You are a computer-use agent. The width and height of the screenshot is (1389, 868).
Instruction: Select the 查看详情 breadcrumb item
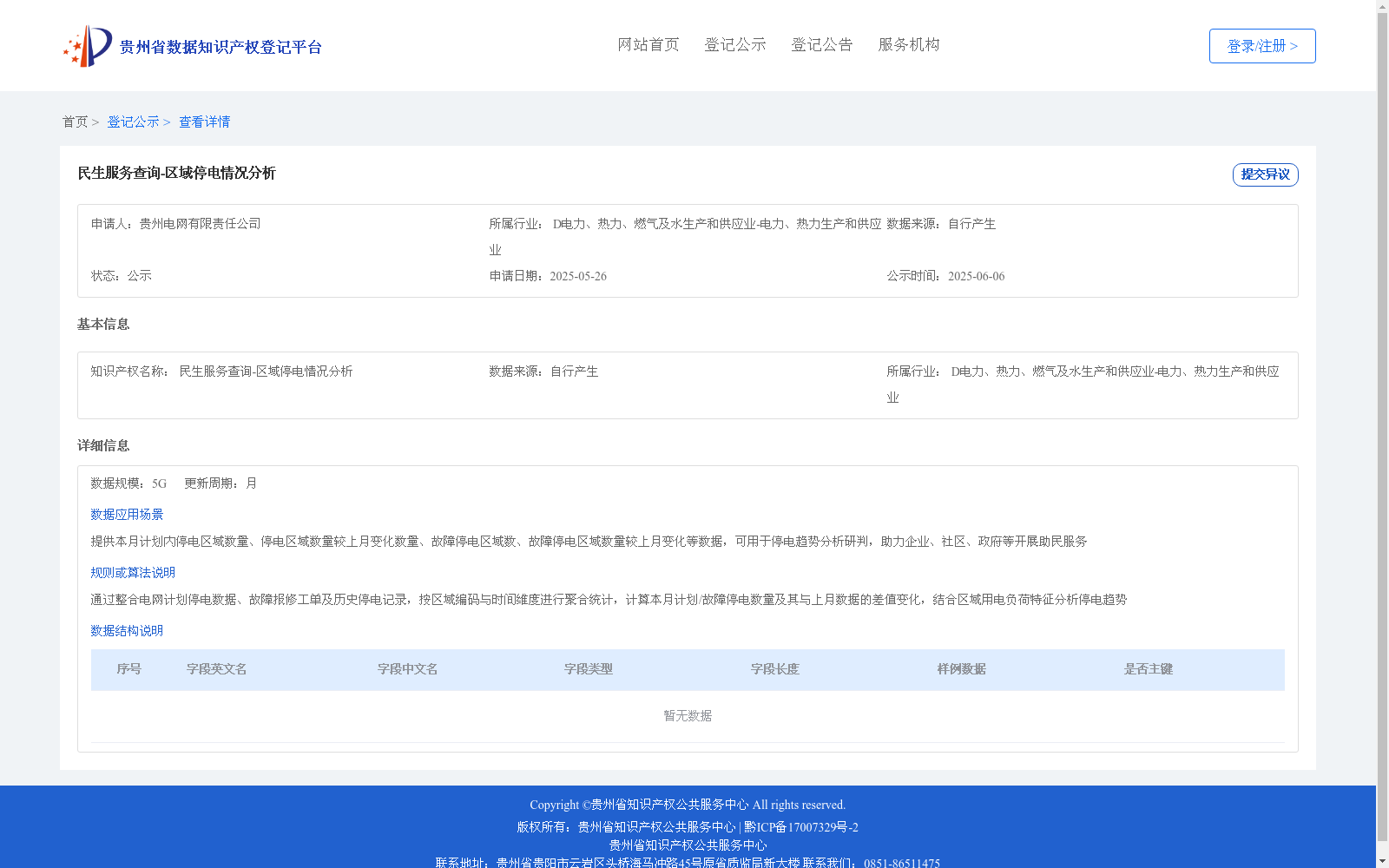tap(203, 122)
